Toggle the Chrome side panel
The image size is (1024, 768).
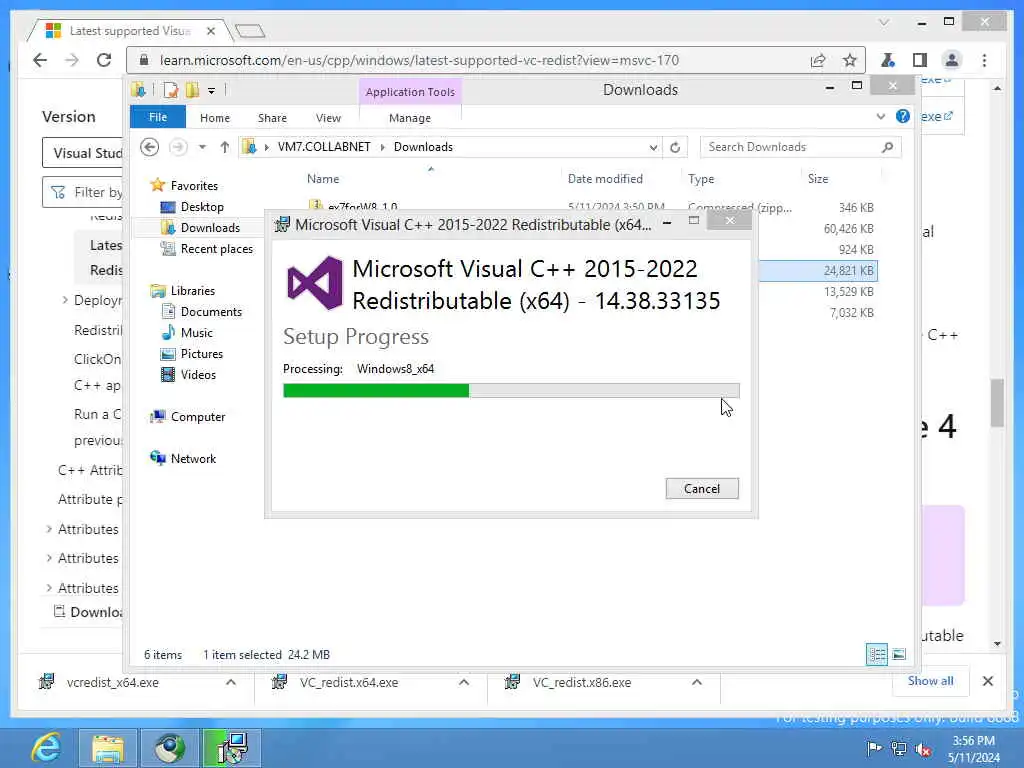point(920,60)
